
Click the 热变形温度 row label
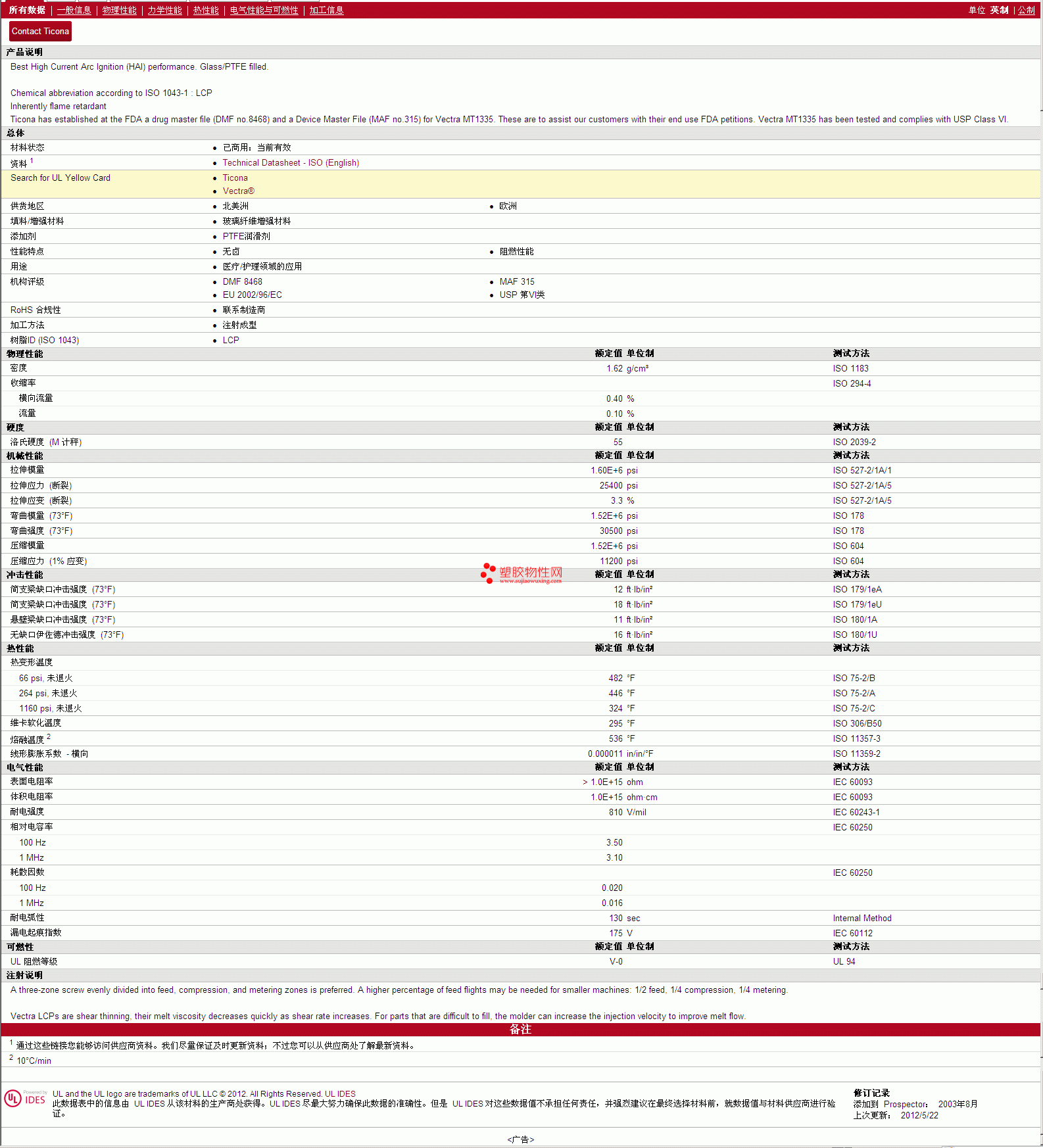[31, 662]
